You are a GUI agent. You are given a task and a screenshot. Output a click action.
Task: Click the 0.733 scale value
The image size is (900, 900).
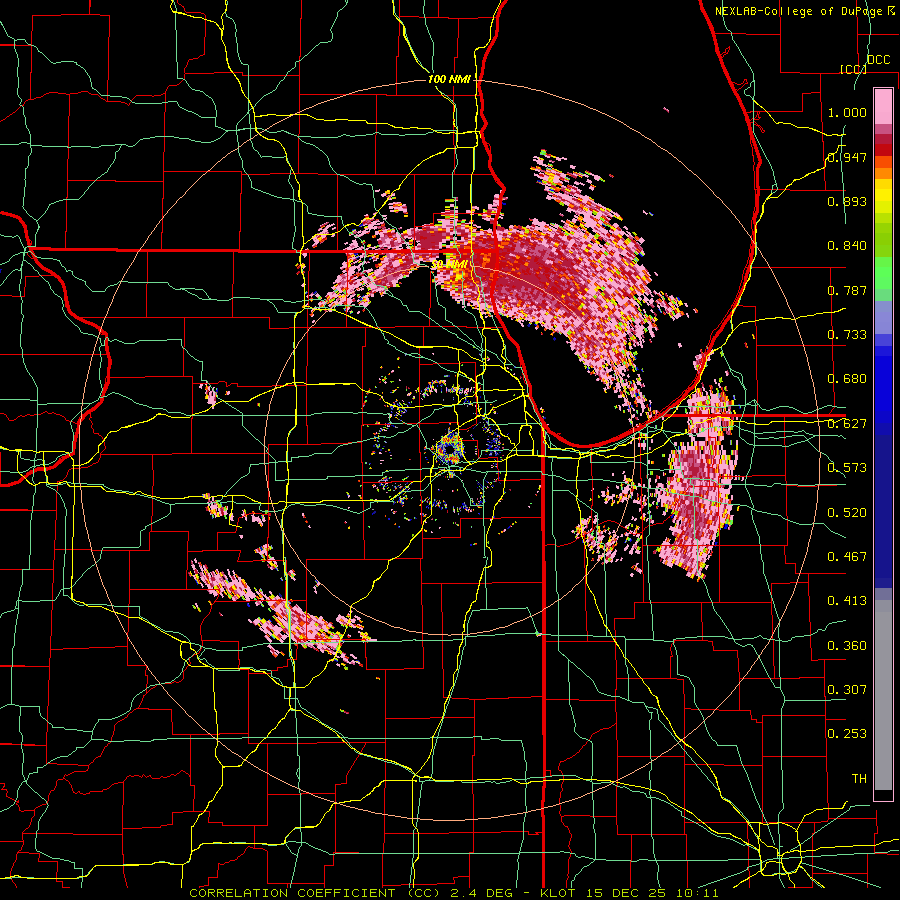click(847, 335)
